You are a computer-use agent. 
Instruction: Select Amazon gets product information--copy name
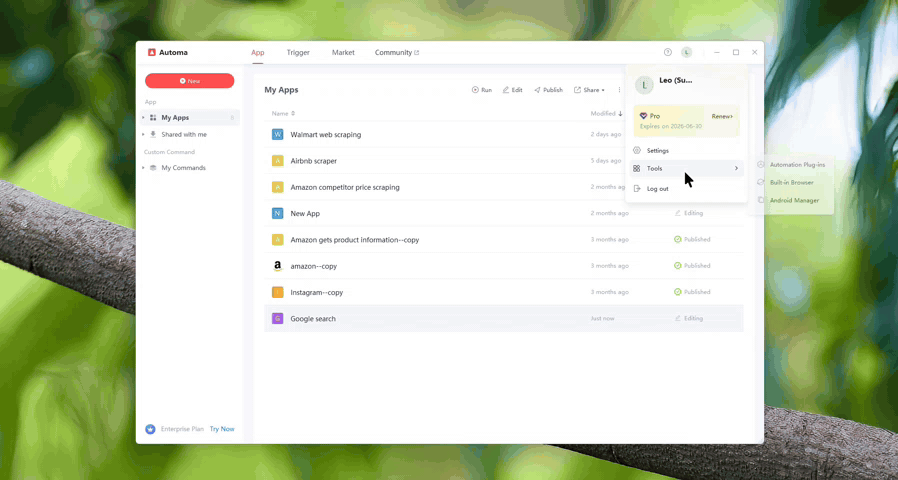click(355, 239)
